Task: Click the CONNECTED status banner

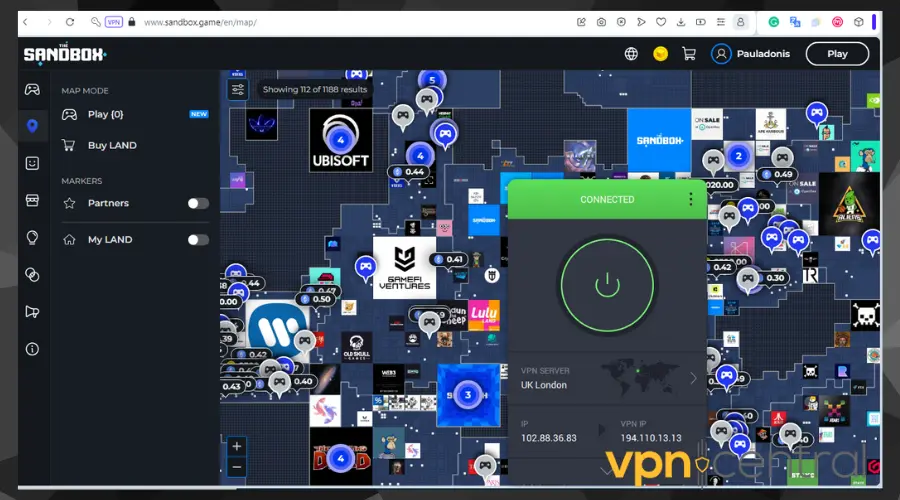Action: click(607, 199)
